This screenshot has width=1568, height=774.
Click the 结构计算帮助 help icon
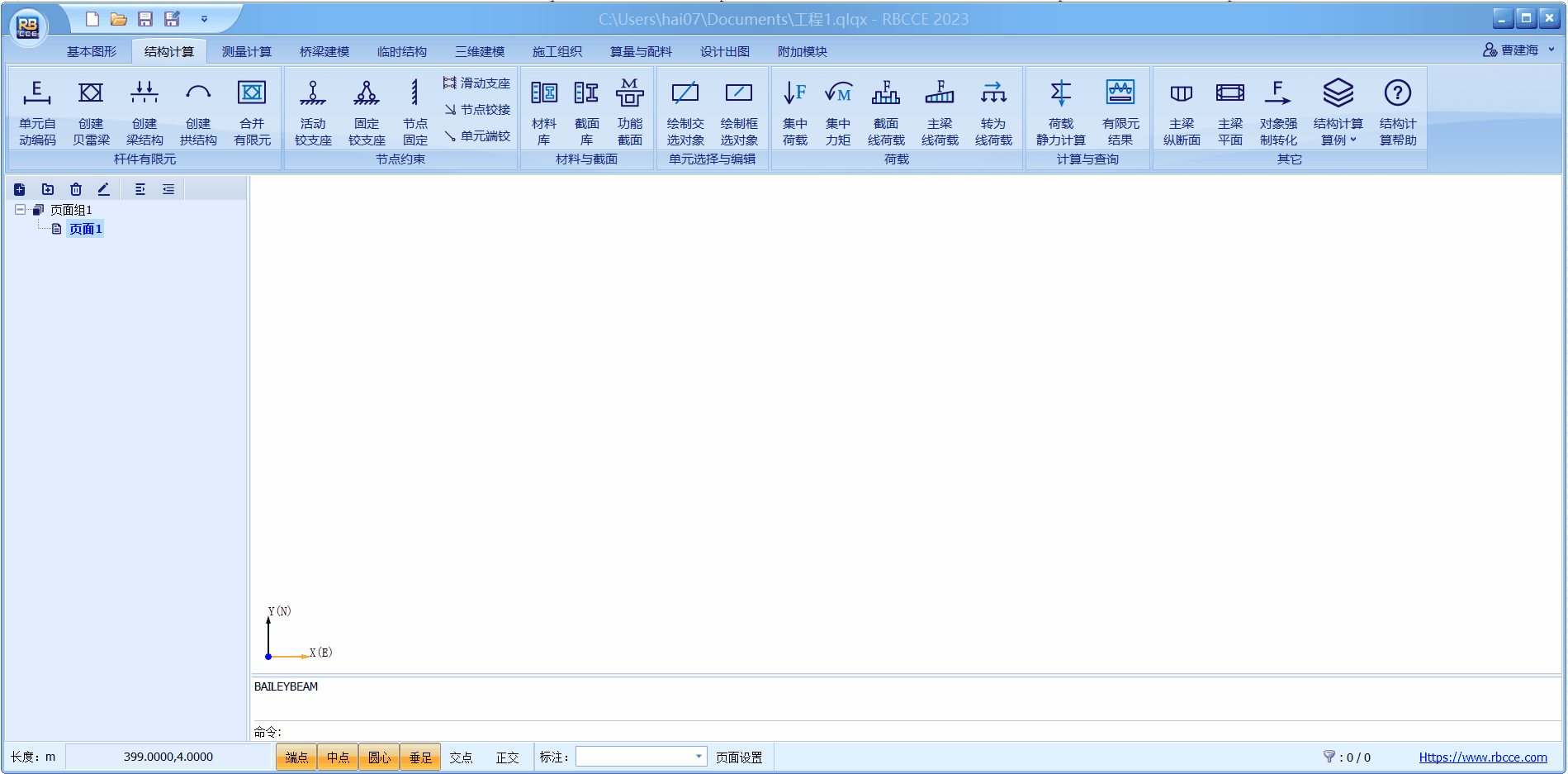click(x=1397, y=112)
